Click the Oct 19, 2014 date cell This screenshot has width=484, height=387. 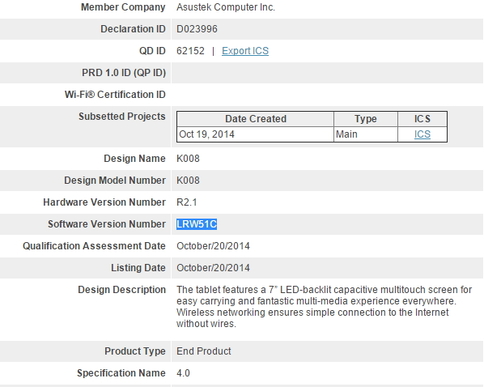pos(207,134)
